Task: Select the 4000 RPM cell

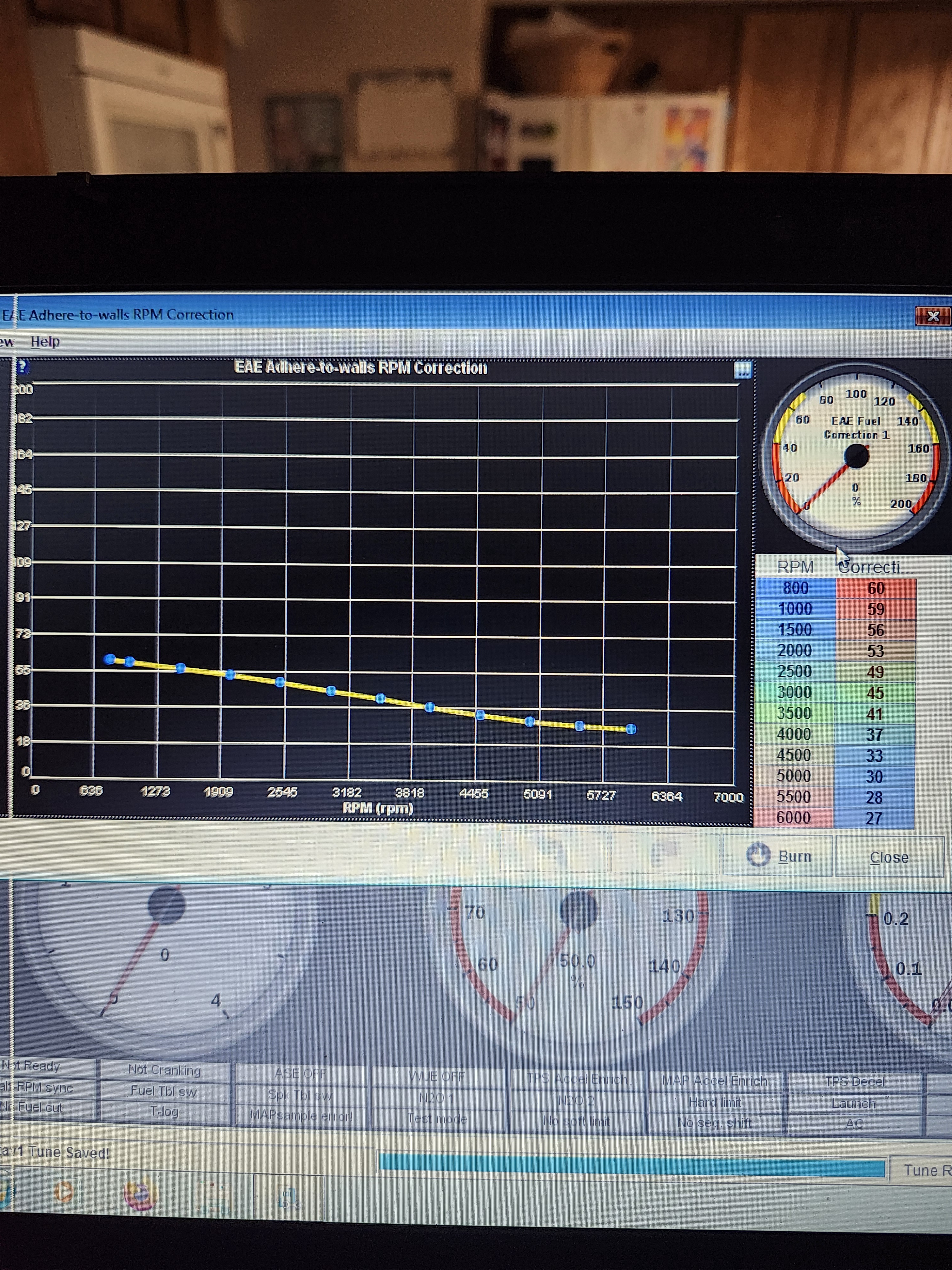Action: (x=794, y=734)
